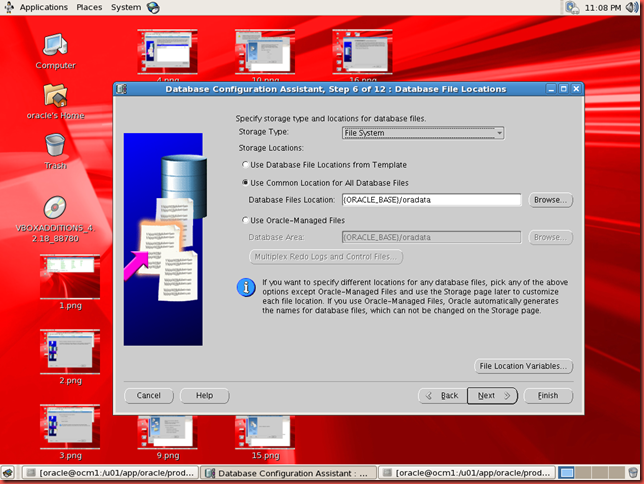Viewport: 644px width, 484px height.
Task: Select Use Oracle-Managed Files option
Action: coord(294,220)
